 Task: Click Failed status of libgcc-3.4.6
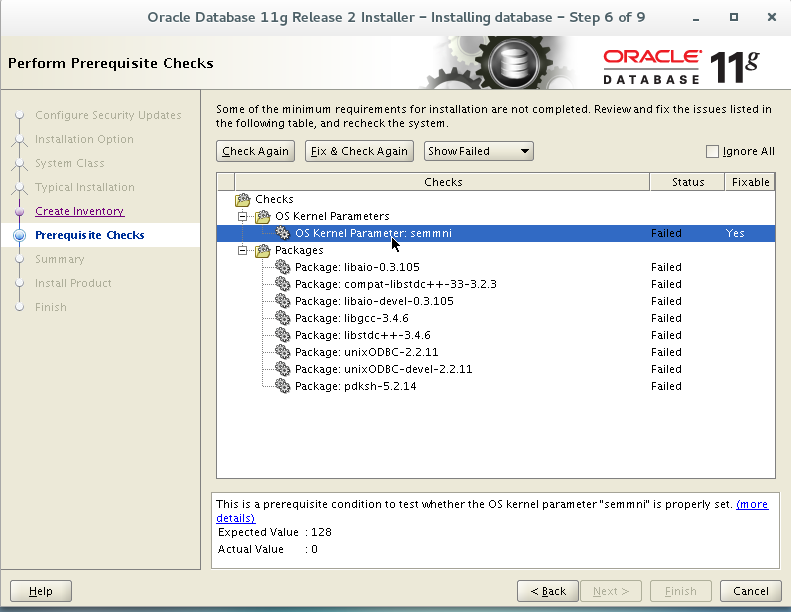coord(666,318)
